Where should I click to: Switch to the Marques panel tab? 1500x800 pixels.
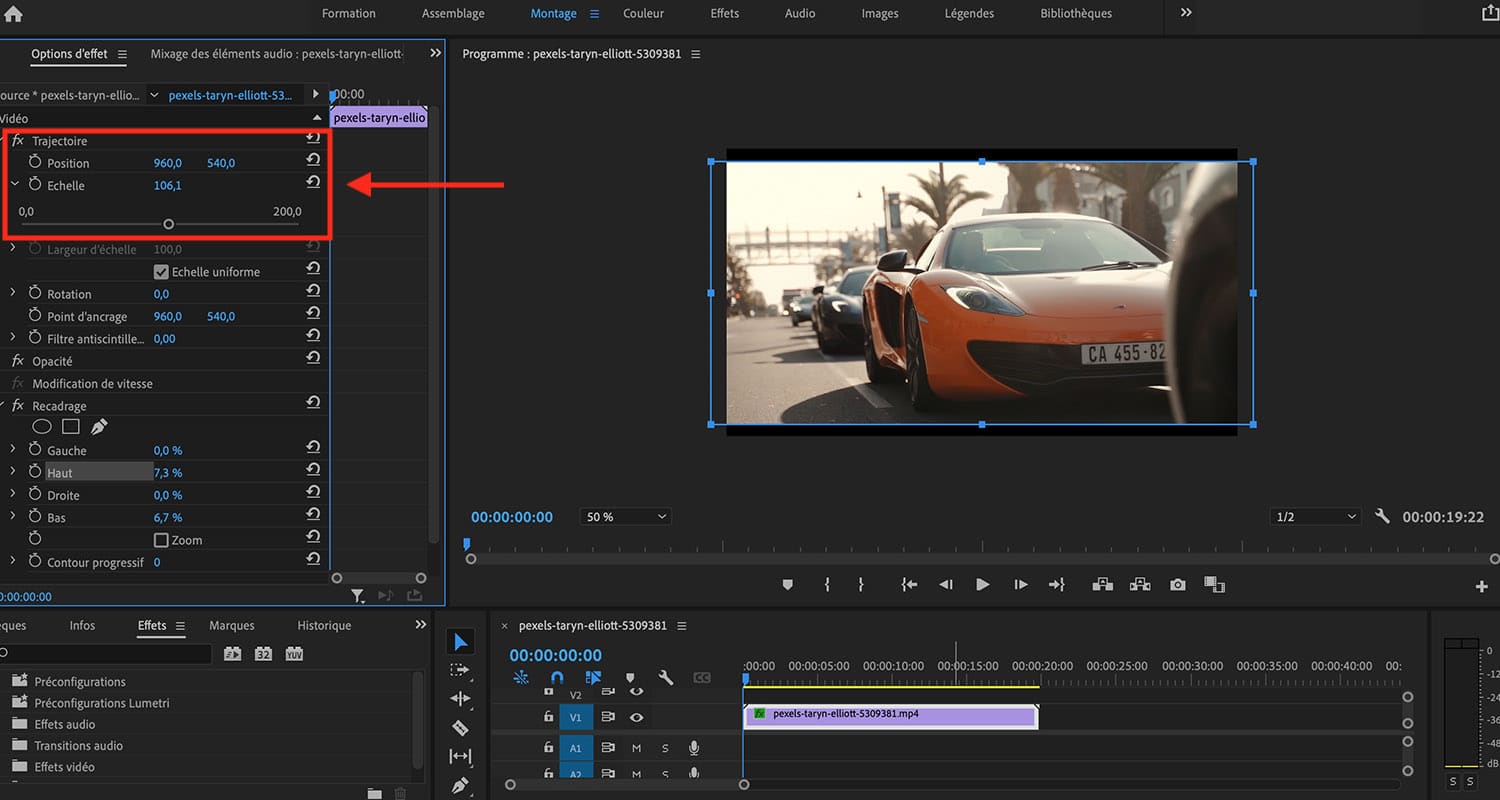[232, 625]
